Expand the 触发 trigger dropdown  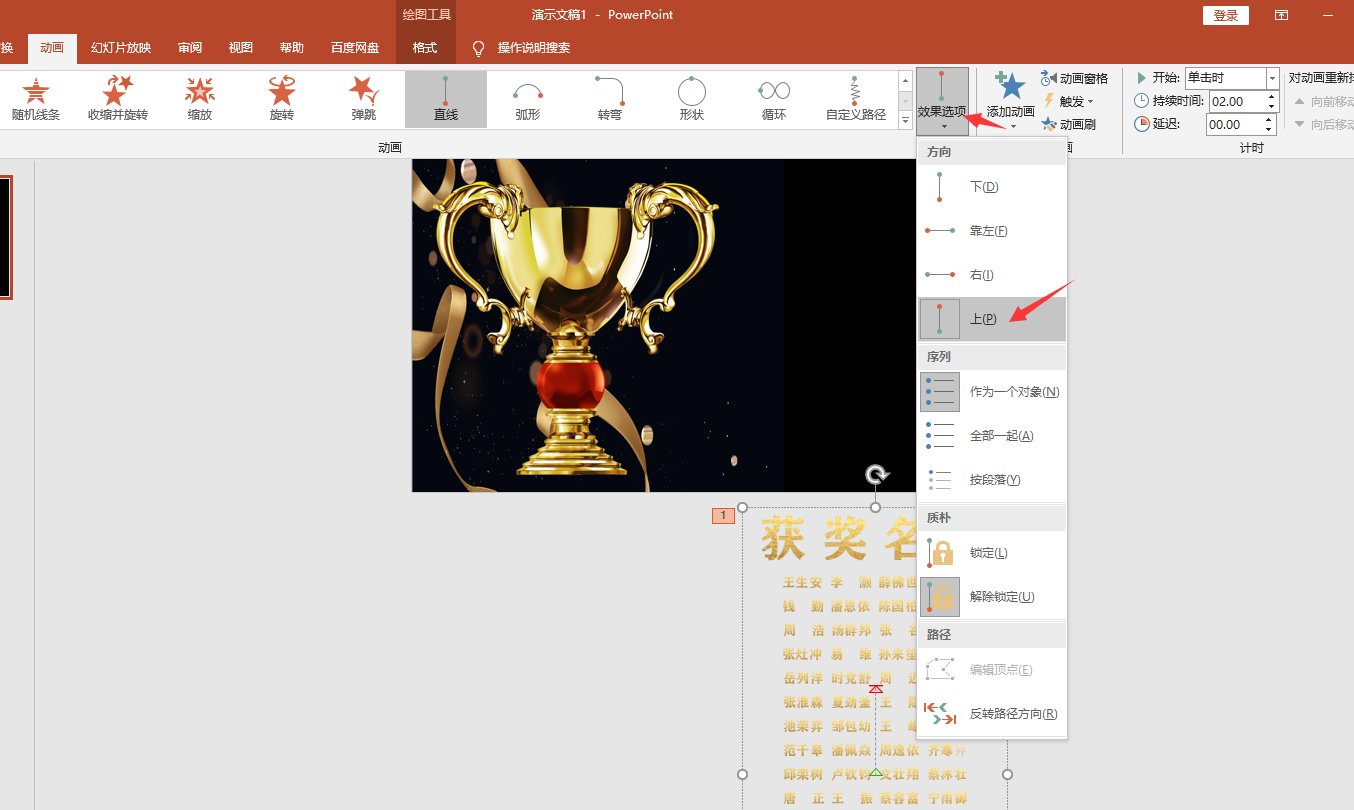click(1068, 101)
